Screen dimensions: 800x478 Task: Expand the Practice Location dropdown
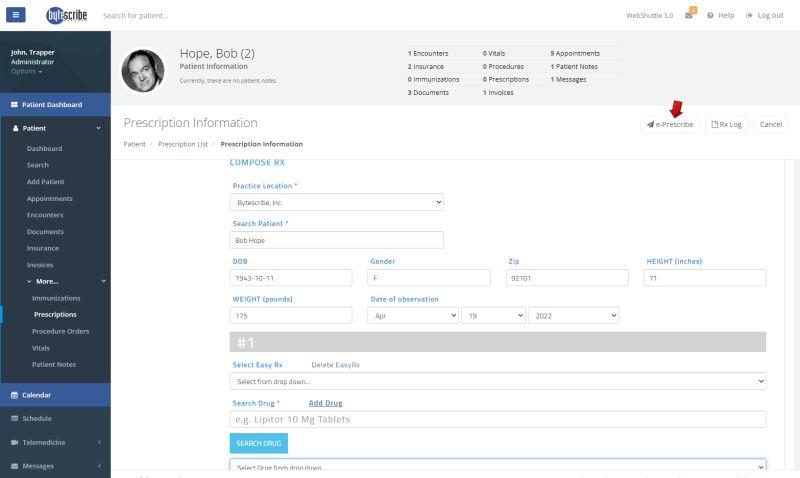(336, 202)
